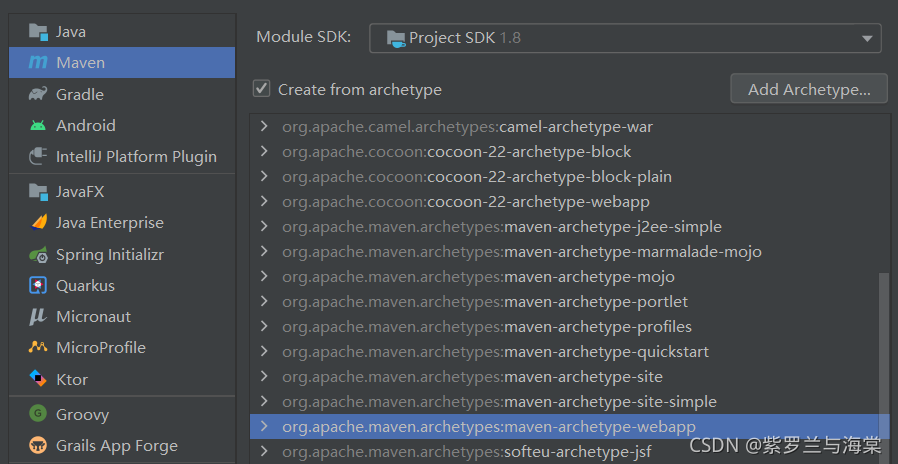The width and height of the screenshot is (898, 464).
Task: Choose IntelliJ Platform Plugin label
Action: pos(136,156)
